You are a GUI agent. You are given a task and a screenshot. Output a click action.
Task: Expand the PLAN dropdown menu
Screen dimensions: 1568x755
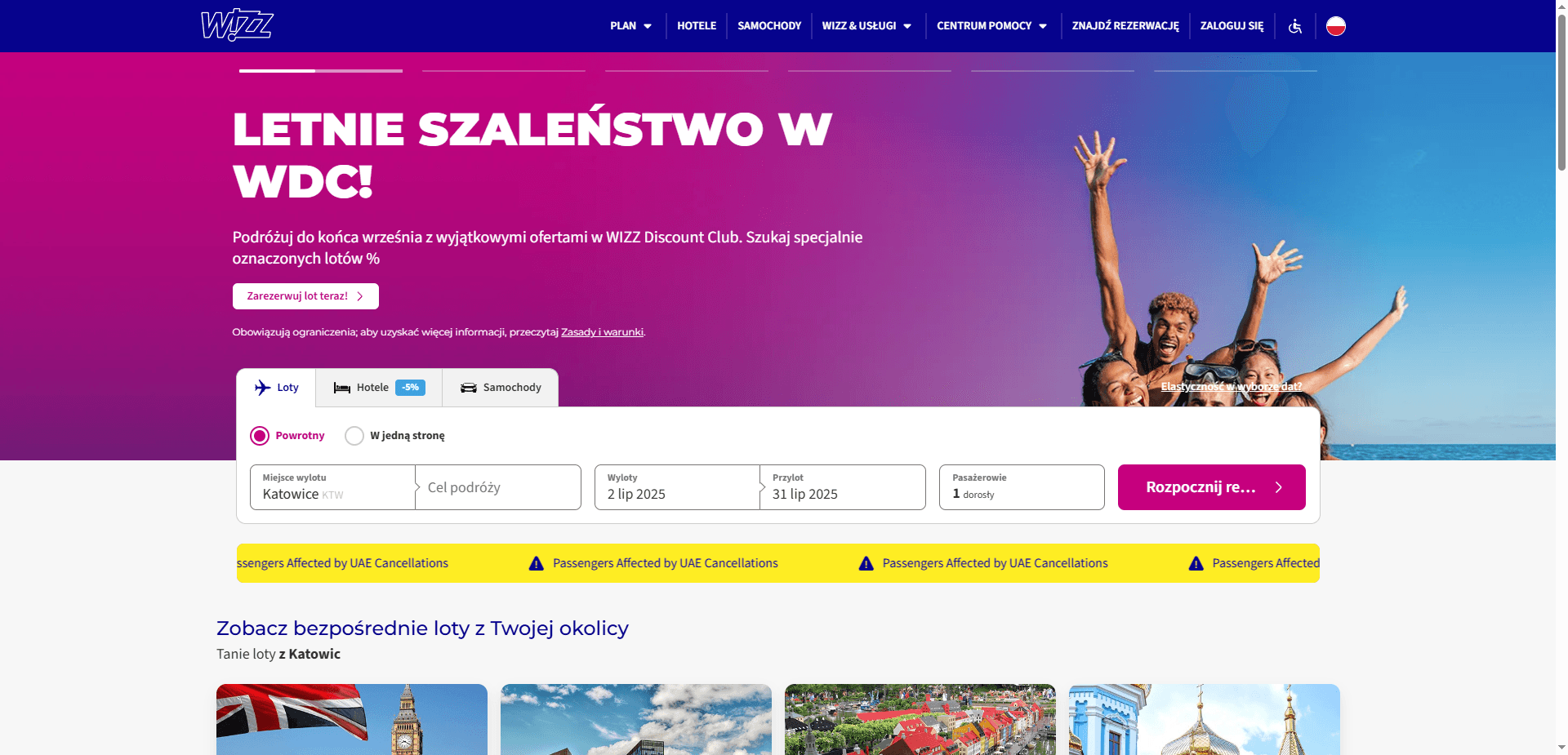coord(630,26)
